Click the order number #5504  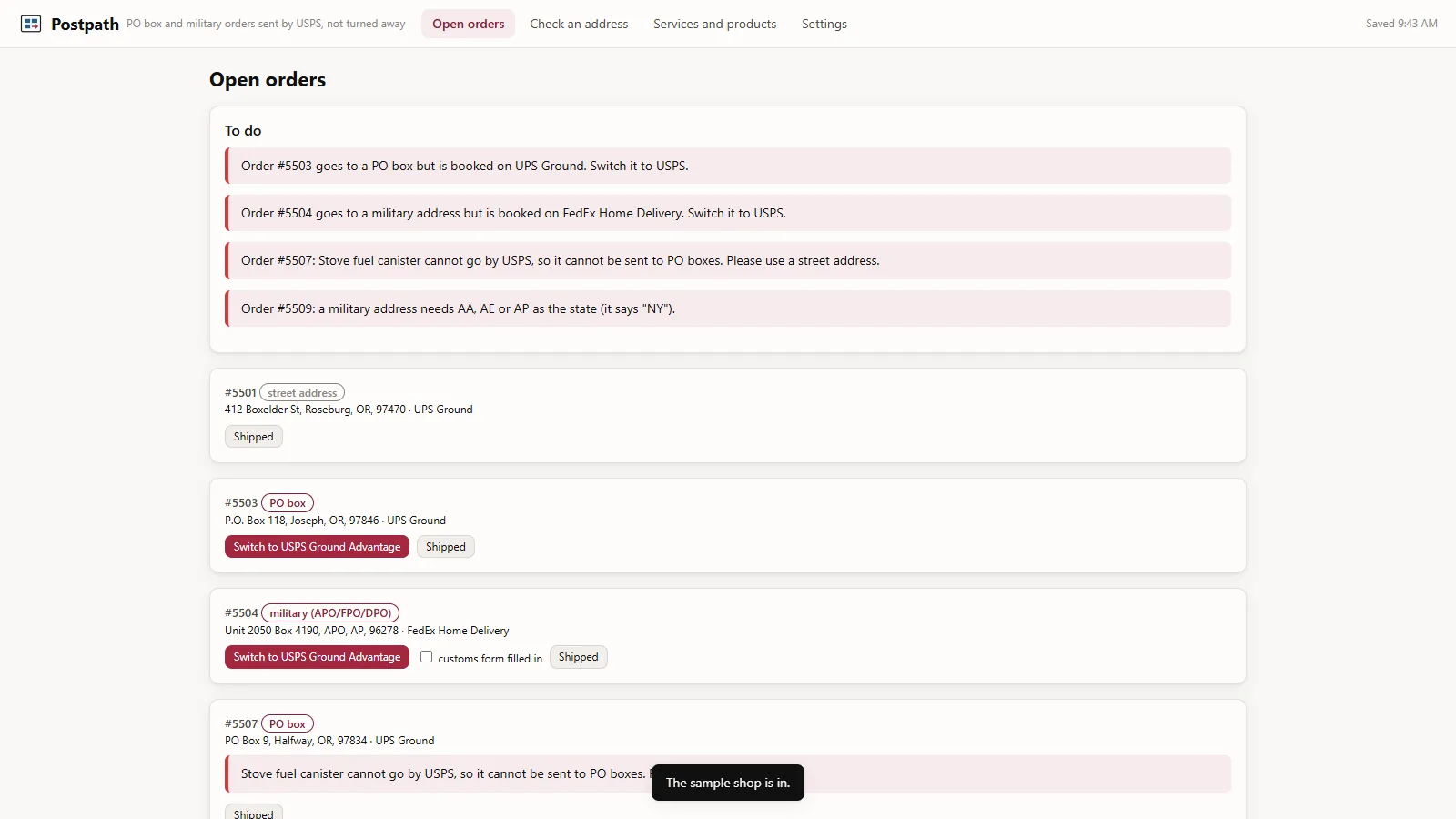[241, 613]
